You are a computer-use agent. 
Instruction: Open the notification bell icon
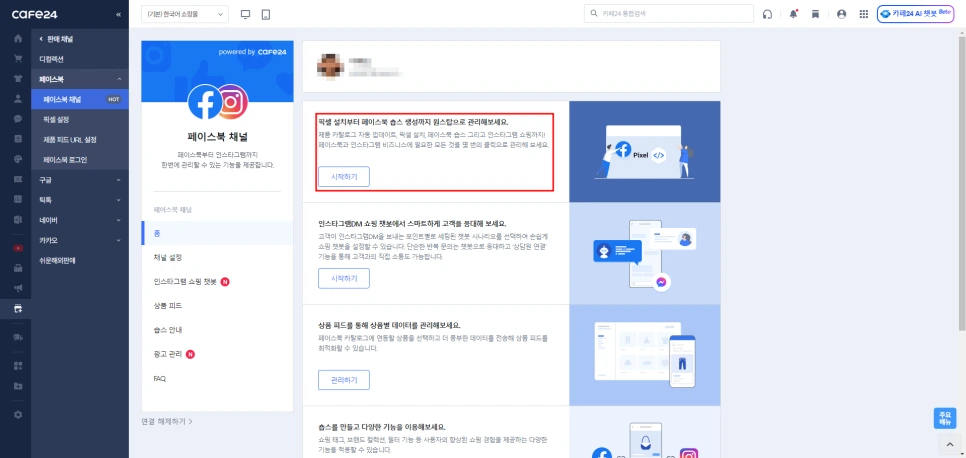pos(794,14)
